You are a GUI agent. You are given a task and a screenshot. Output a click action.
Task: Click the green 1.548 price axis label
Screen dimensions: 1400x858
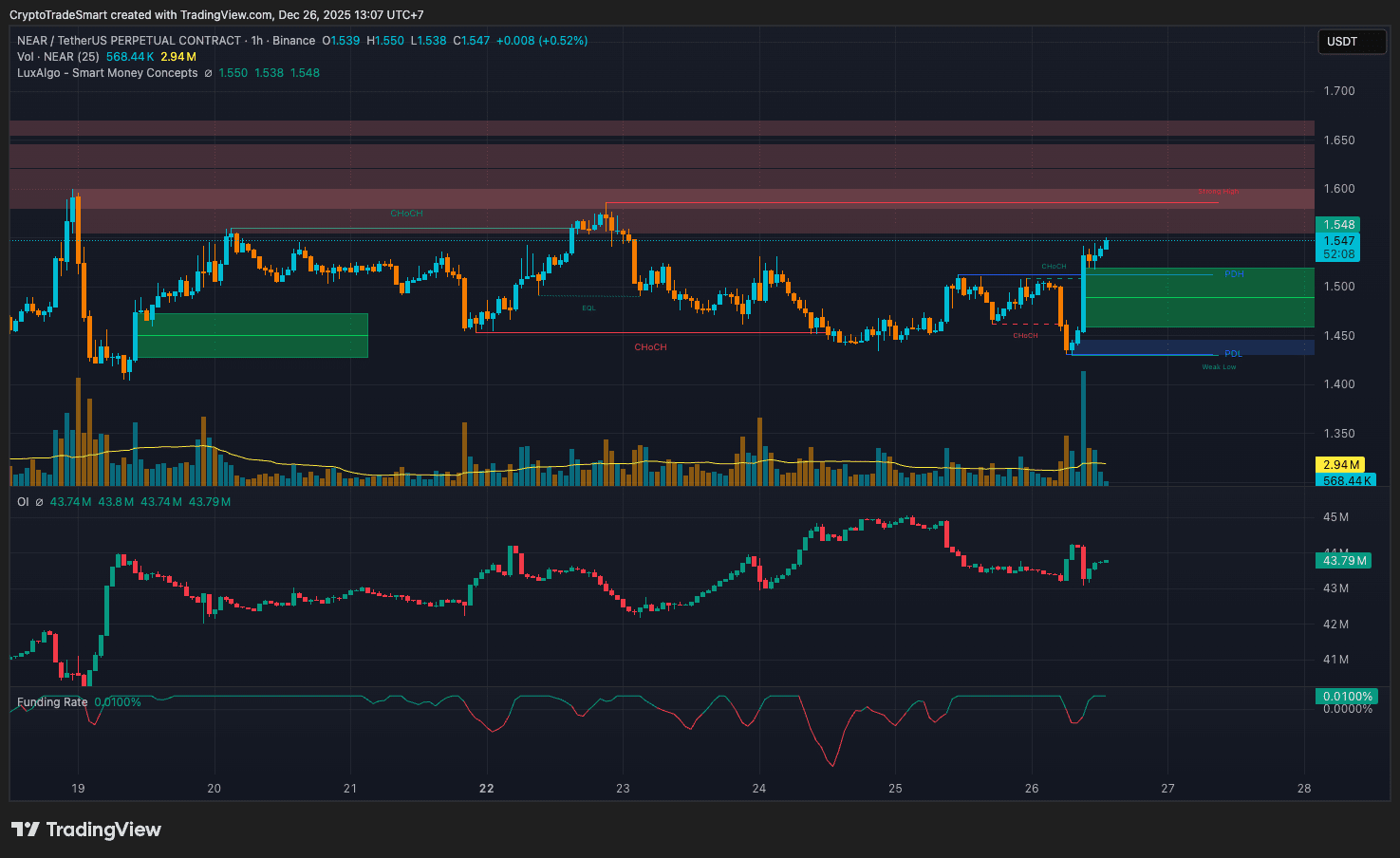(x=1338, y=225)
